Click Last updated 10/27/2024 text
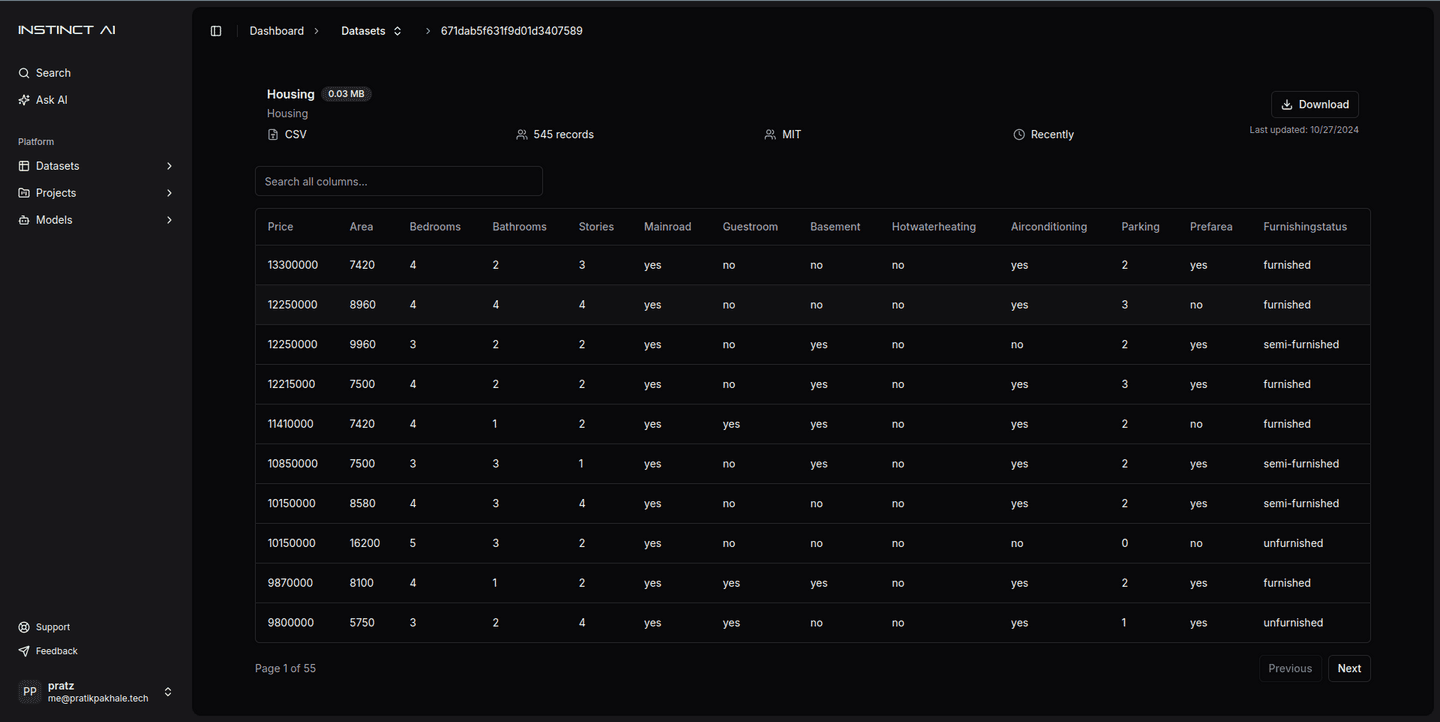Image resolution: width=1440 pixels, height=722 pixels. 1304,130
